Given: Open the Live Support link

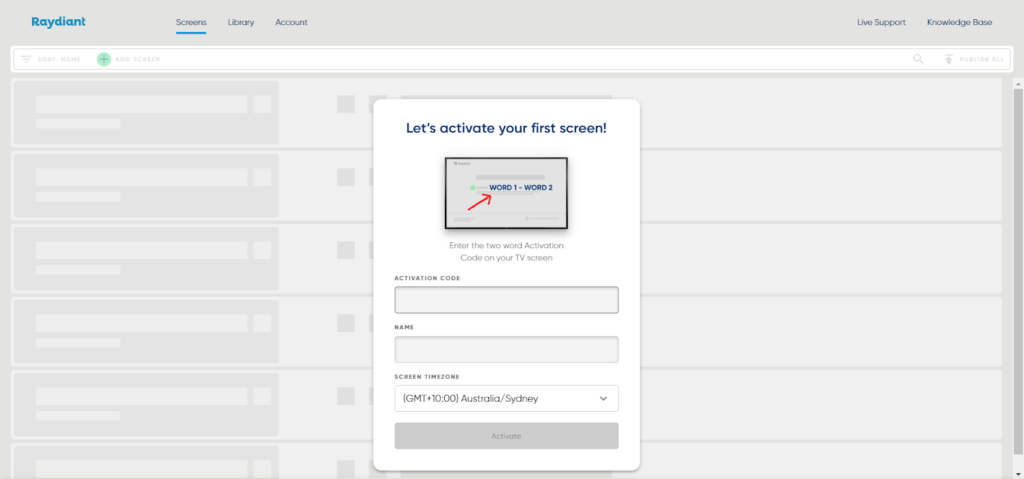Looking at the screenshot, I should click(x=881, y=22).
